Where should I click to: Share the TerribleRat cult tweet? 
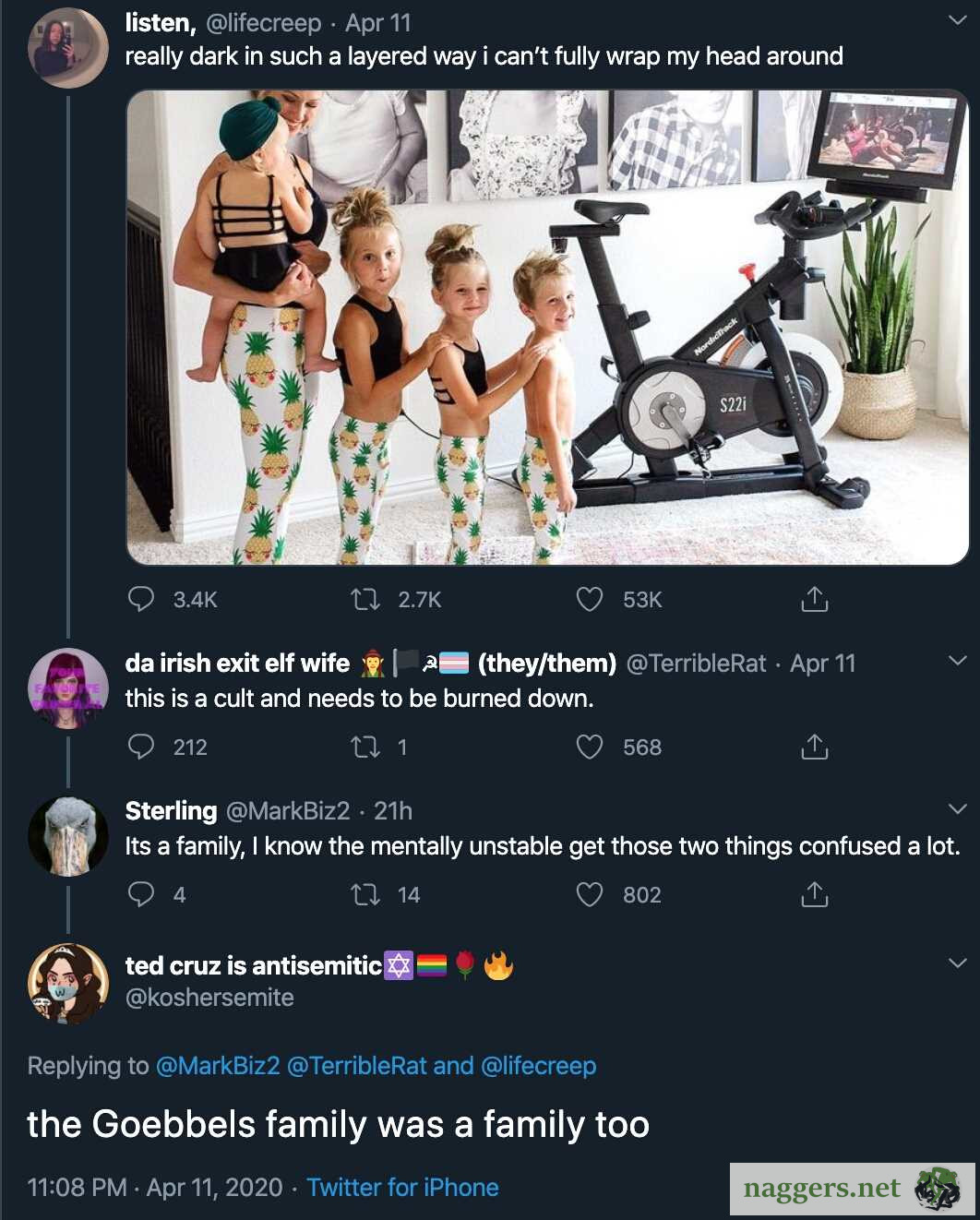(x=814, y=747)
